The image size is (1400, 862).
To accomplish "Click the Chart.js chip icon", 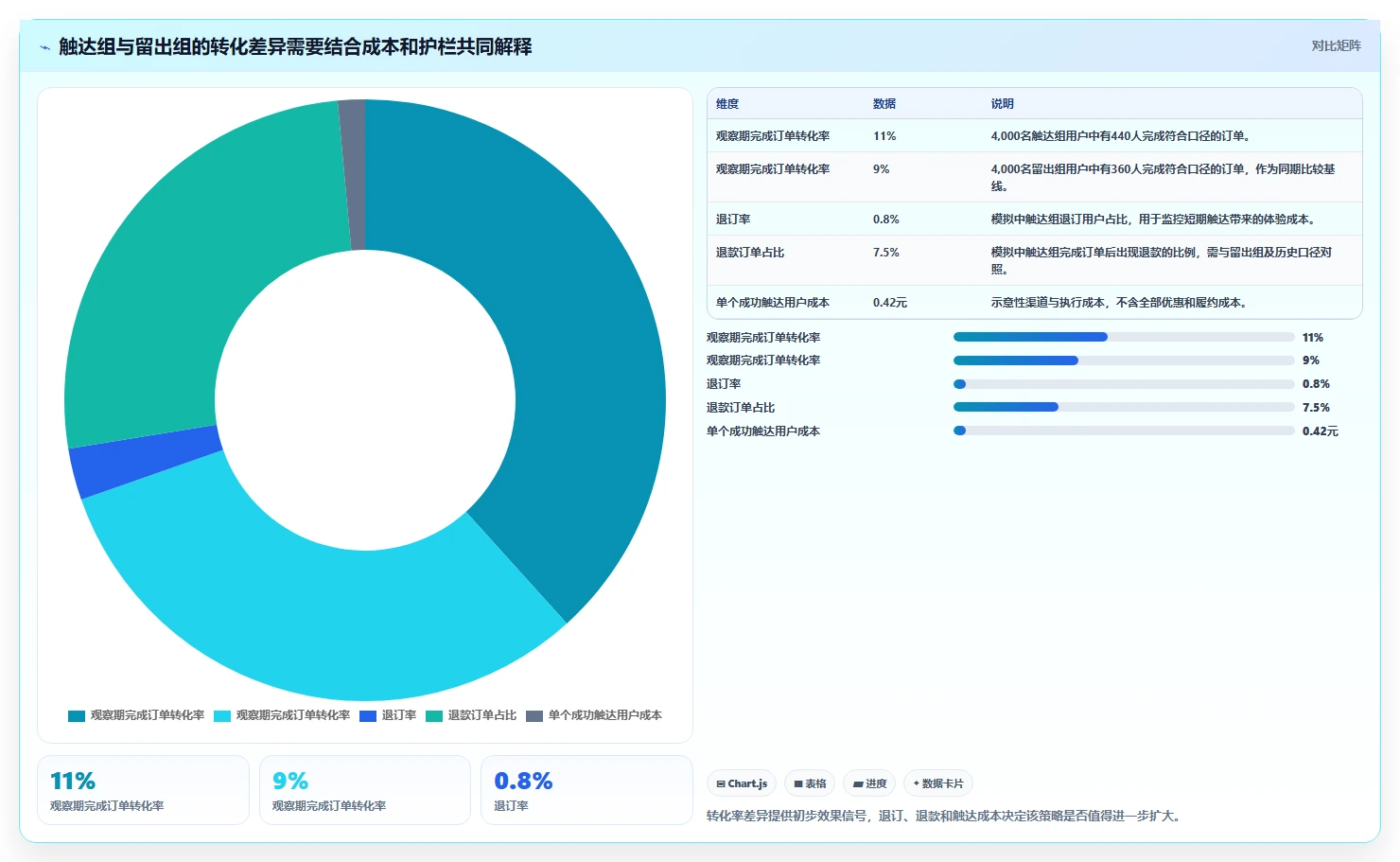I will coord(721,783).
